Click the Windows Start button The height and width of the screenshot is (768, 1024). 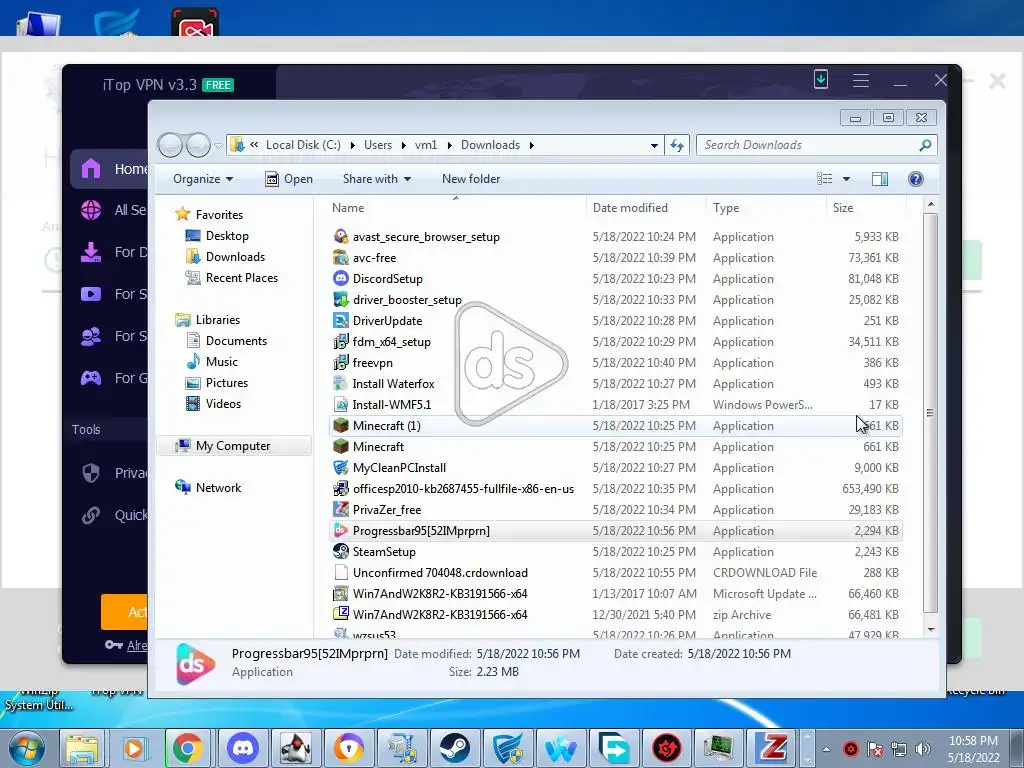click(26, 748)
